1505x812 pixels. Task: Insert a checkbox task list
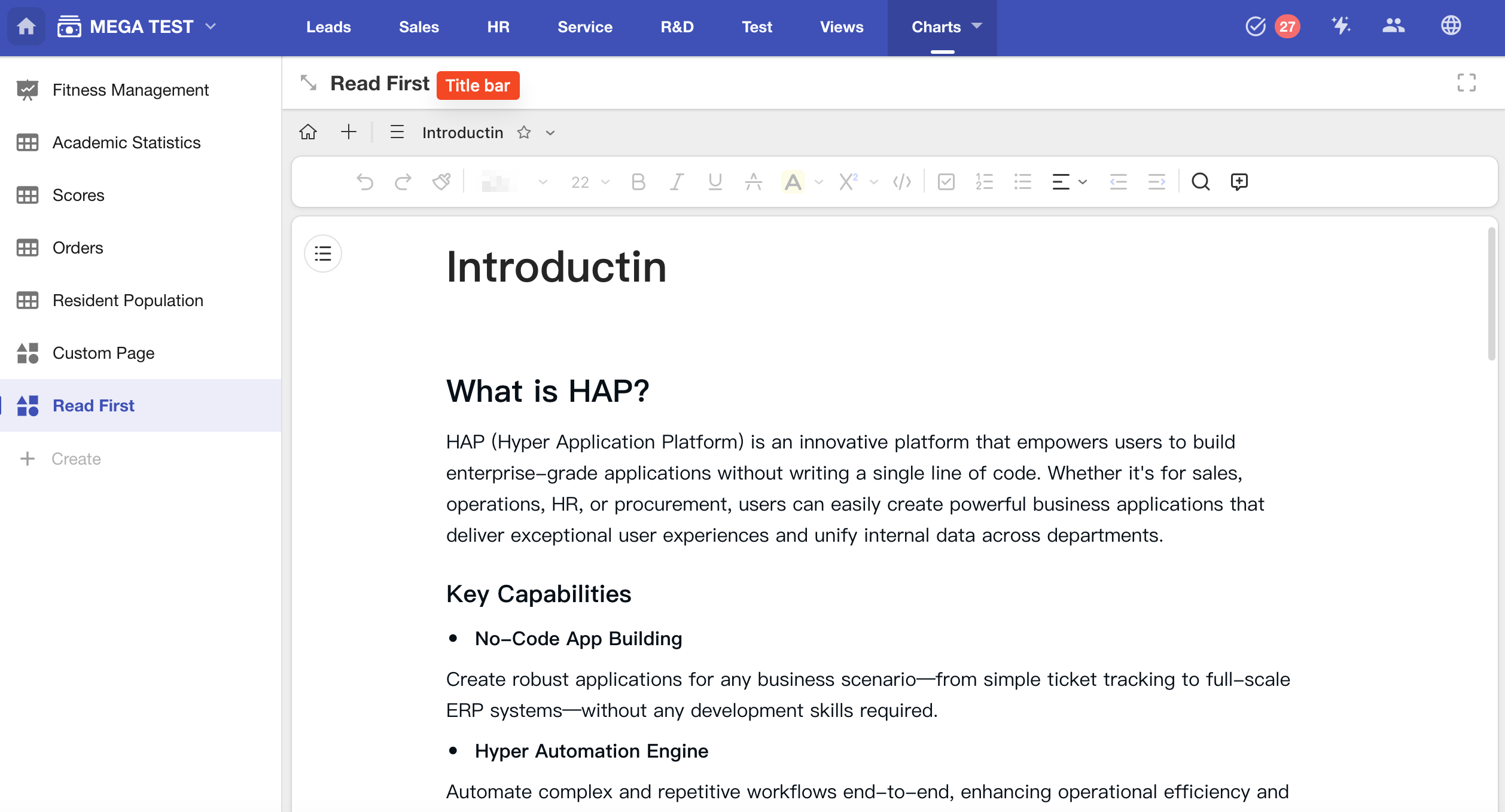pyautogui.click(x=946, y=182)
